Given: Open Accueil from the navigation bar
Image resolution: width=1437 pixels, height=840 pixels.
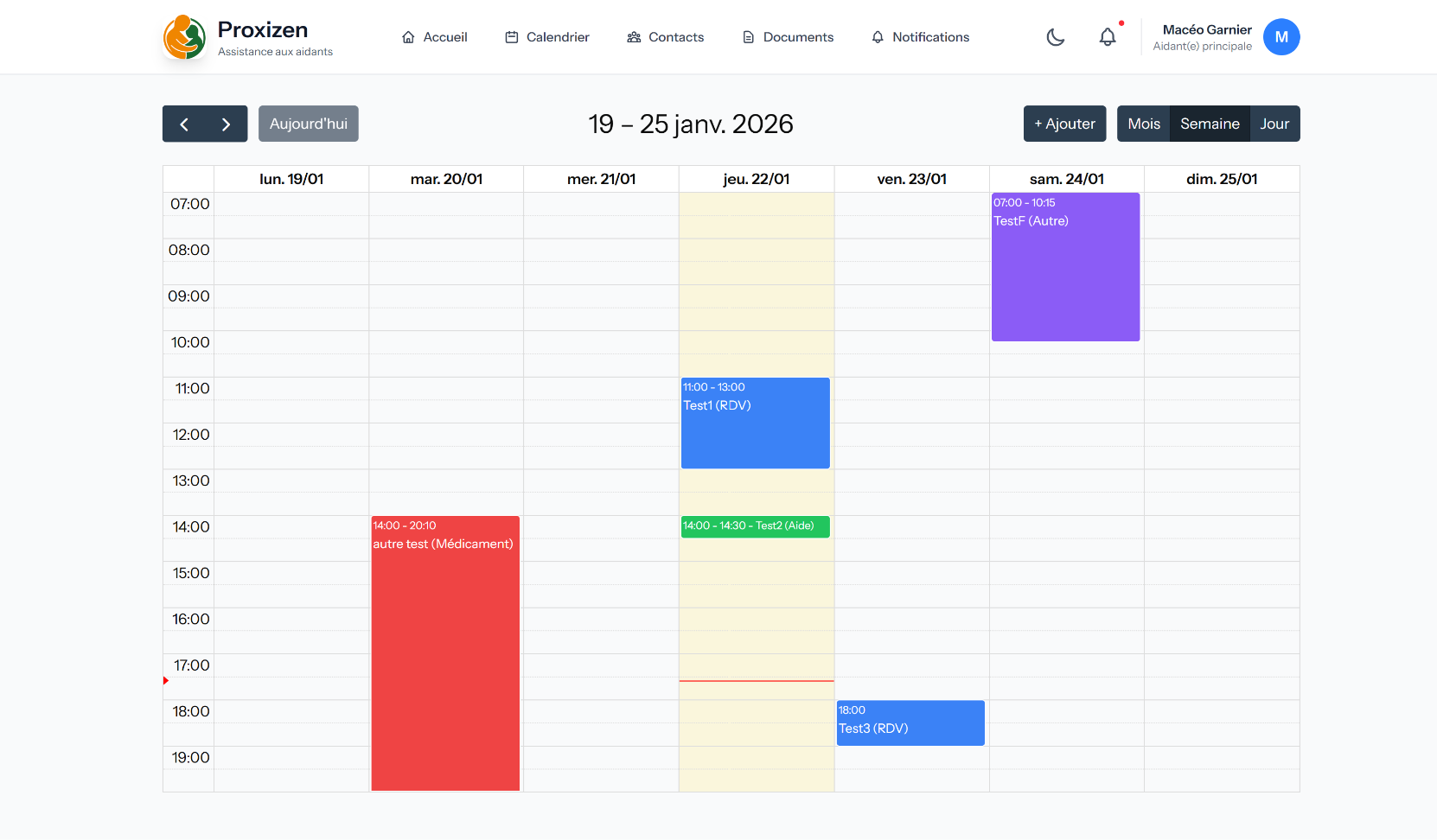Looking at the screenshot, I should [435, 37].
